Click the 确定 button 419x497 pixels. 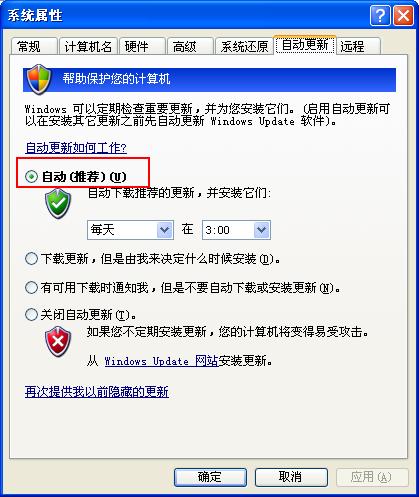[x=210, y=477]
